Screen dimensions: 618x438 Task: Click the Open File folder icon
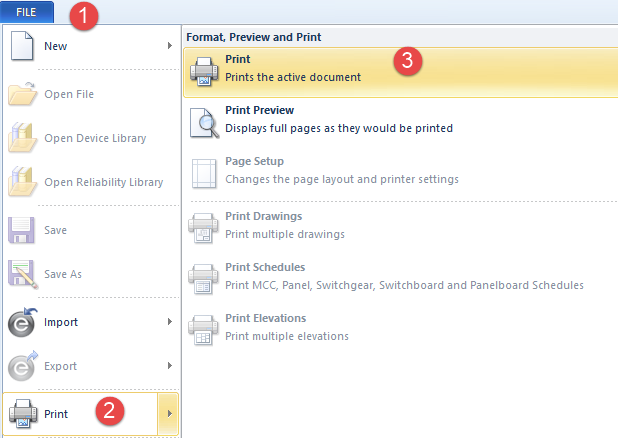click(x=22, y=94)
